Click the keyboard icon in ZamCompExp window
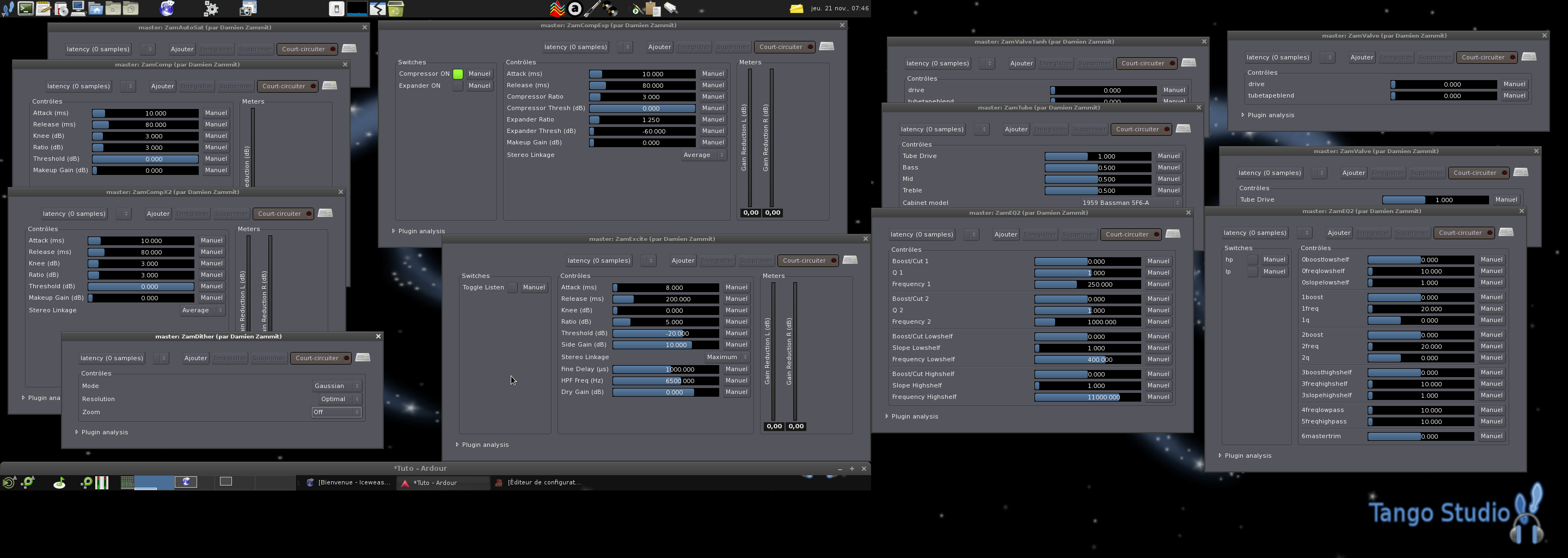This screenshot has width=1568, height=558. pos(826,47)
